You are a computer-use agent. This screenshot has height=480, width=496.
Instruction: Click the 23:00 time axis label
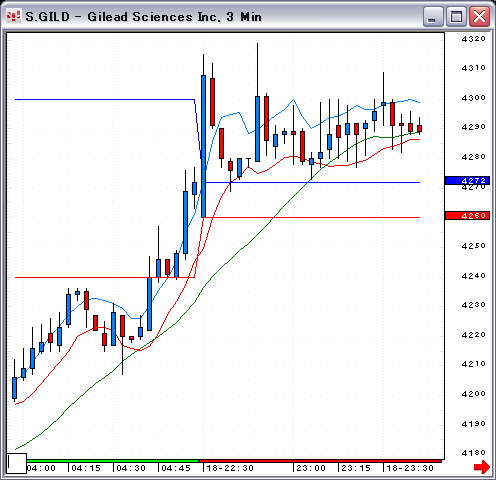311,468
